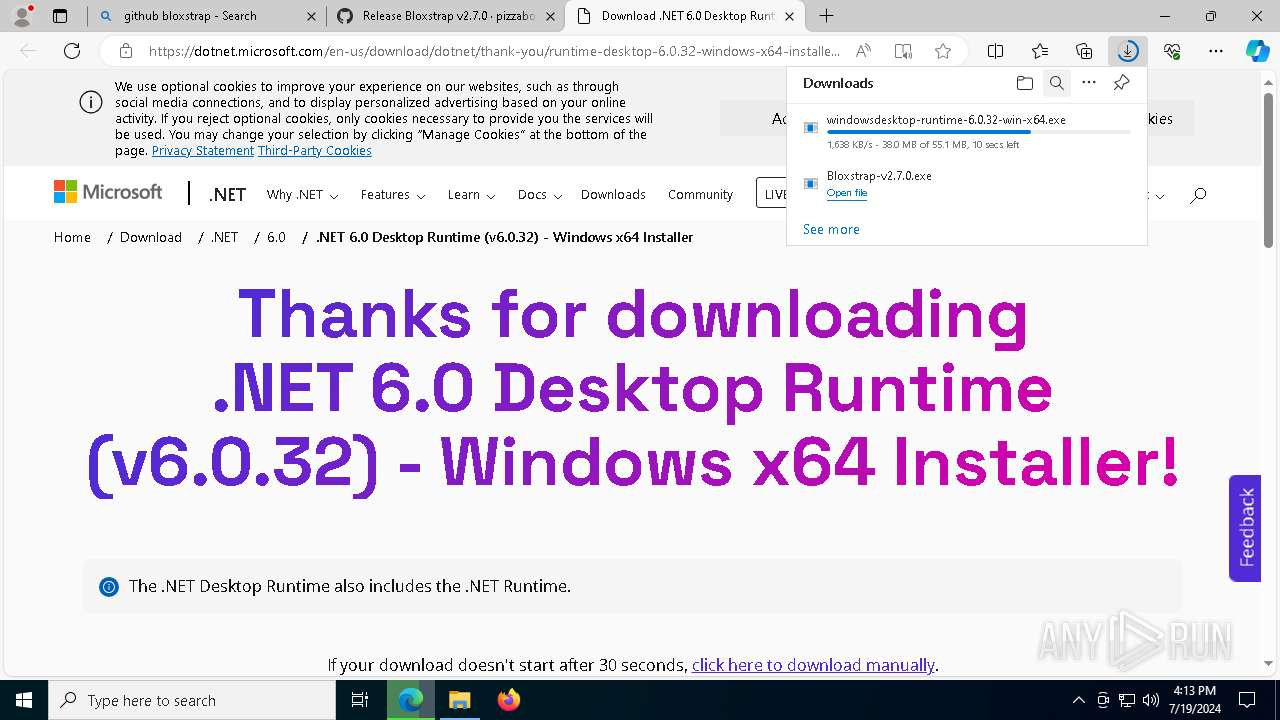
Task: Close the Release Bloxstrap v2.7.0 tab
Action: 550,16
